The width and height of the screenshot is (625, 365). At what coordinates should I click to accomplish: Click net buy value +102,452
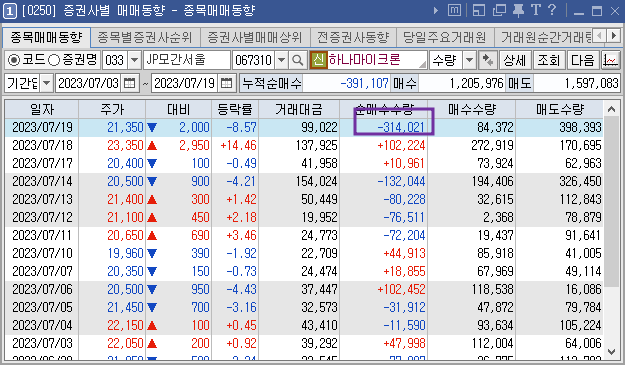pyautogui.click(x=401, y=289)
